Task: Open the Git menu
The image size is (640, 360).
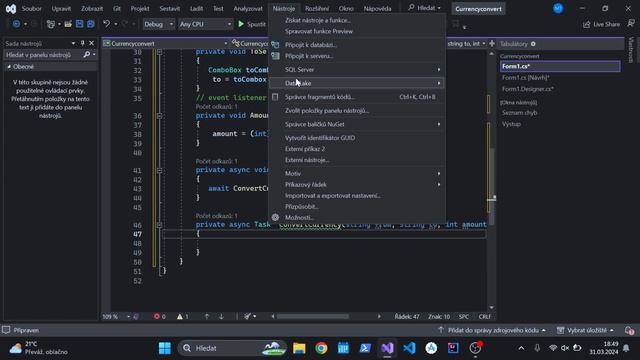Action: click(x=117, y=9)
